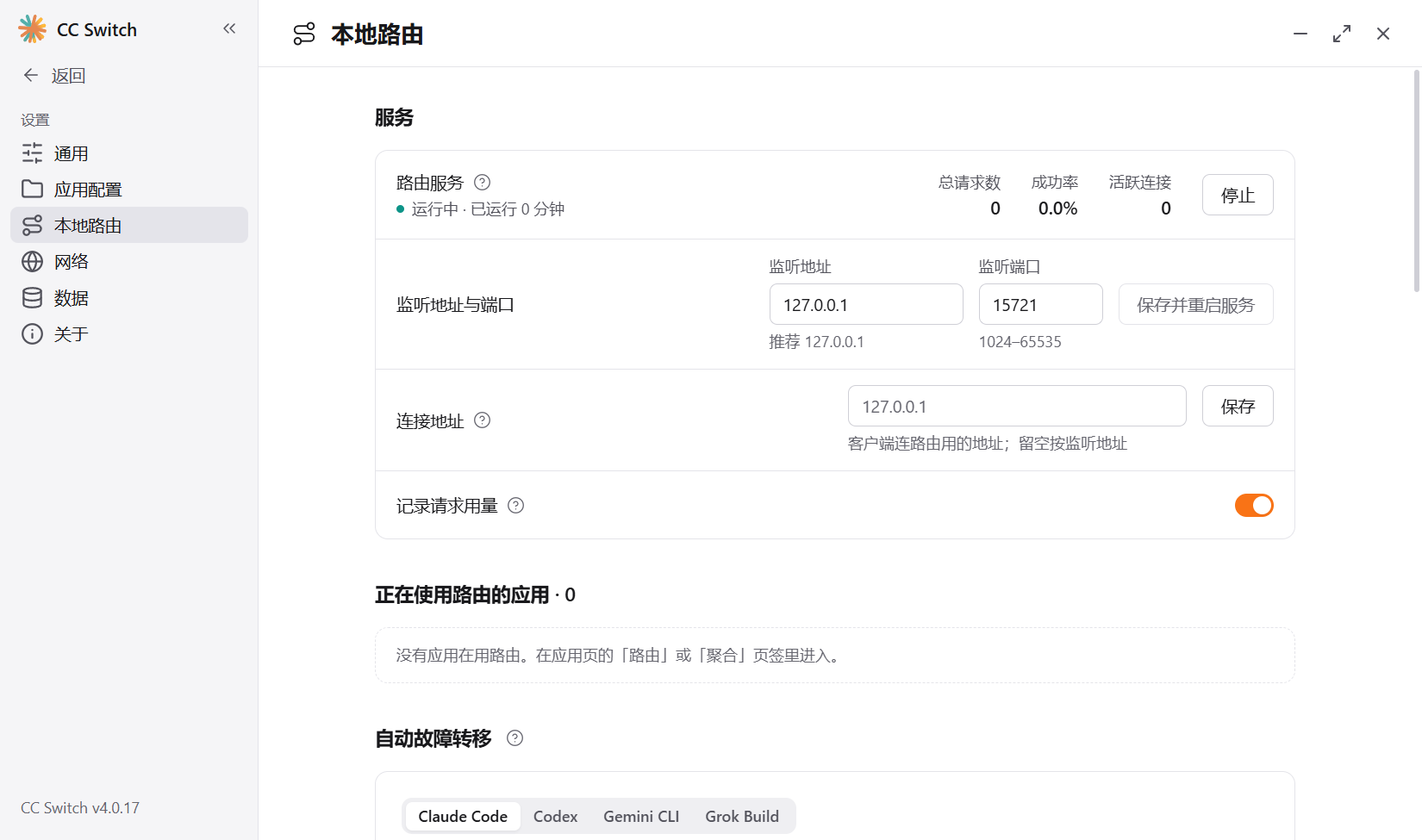Click the 1024–65535 port range hint

click(1020, 342)
